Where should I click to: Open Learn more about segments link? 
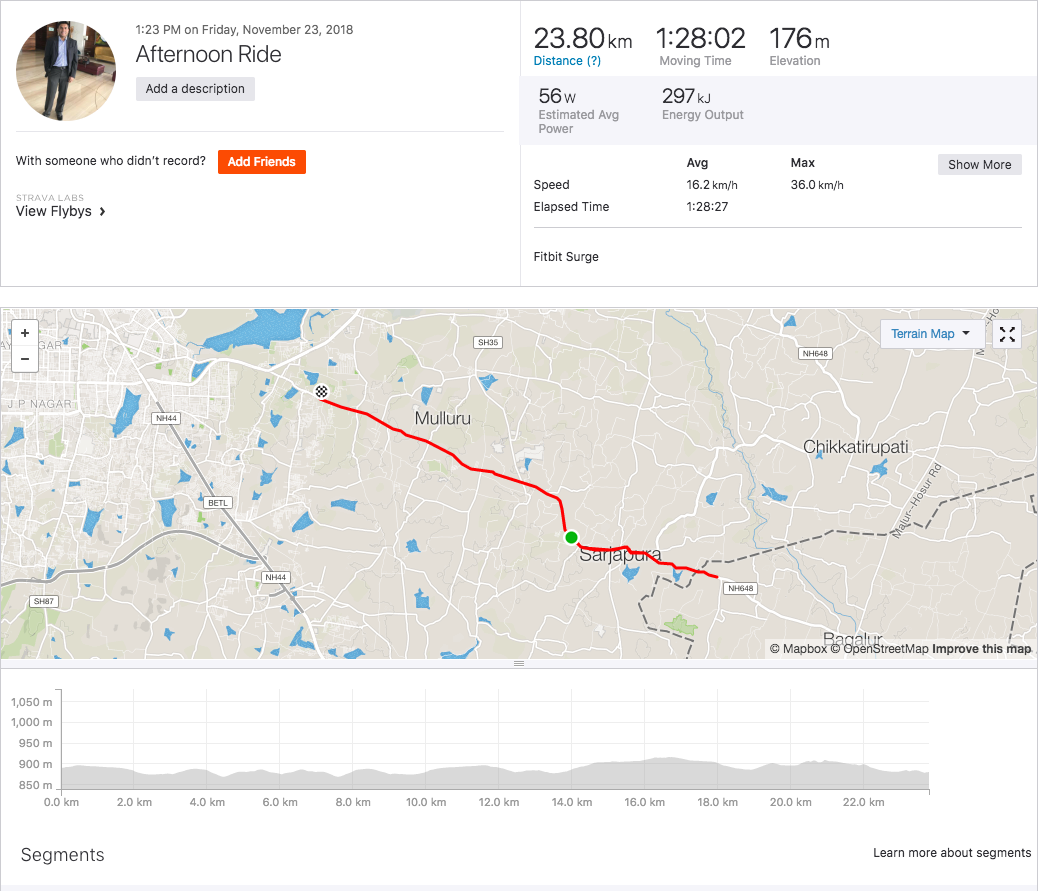[x=951, y=853]
